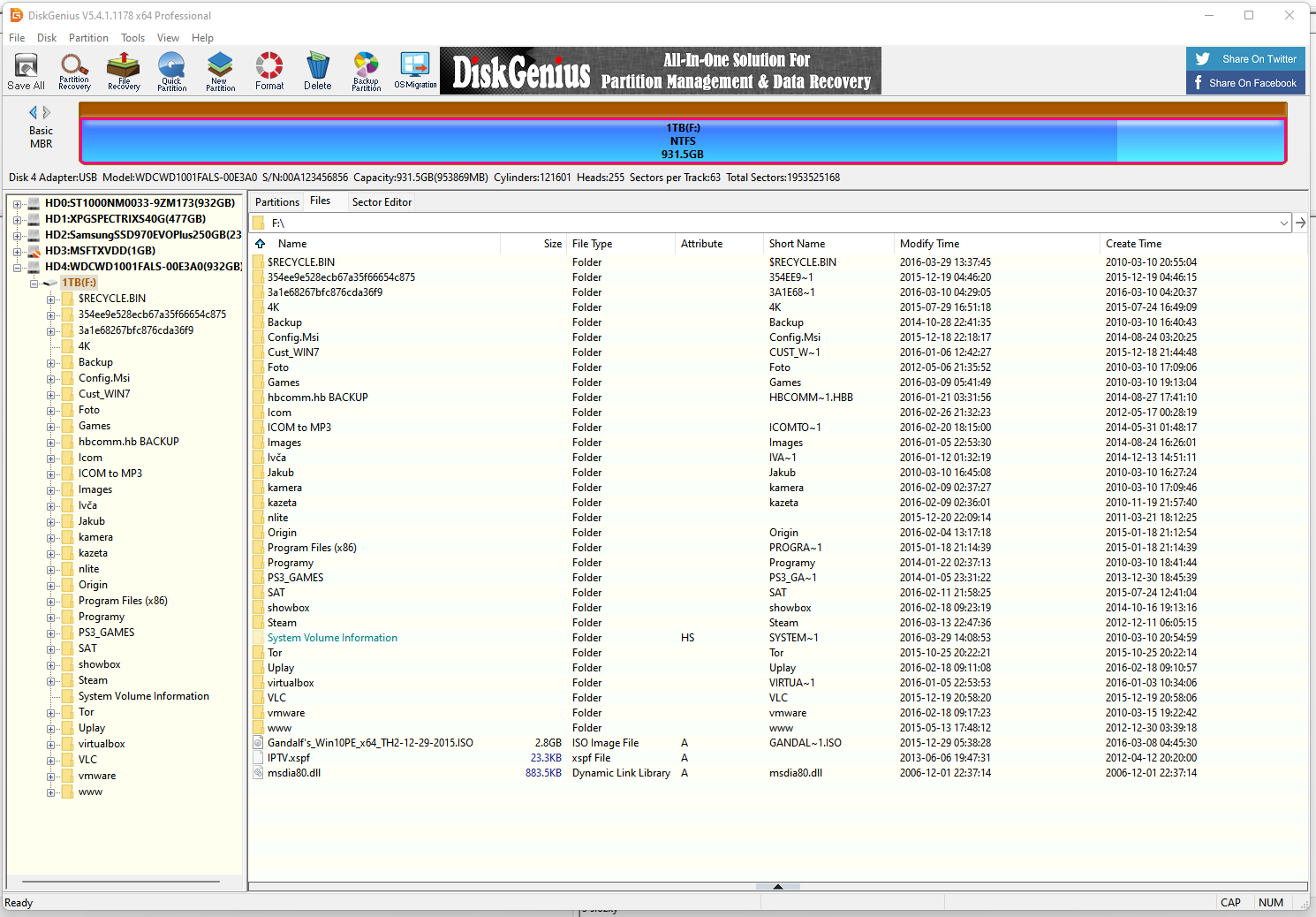The image size is (1316, 917).
Task: Expand the Backup folder in tree
Action: (50, 363)
